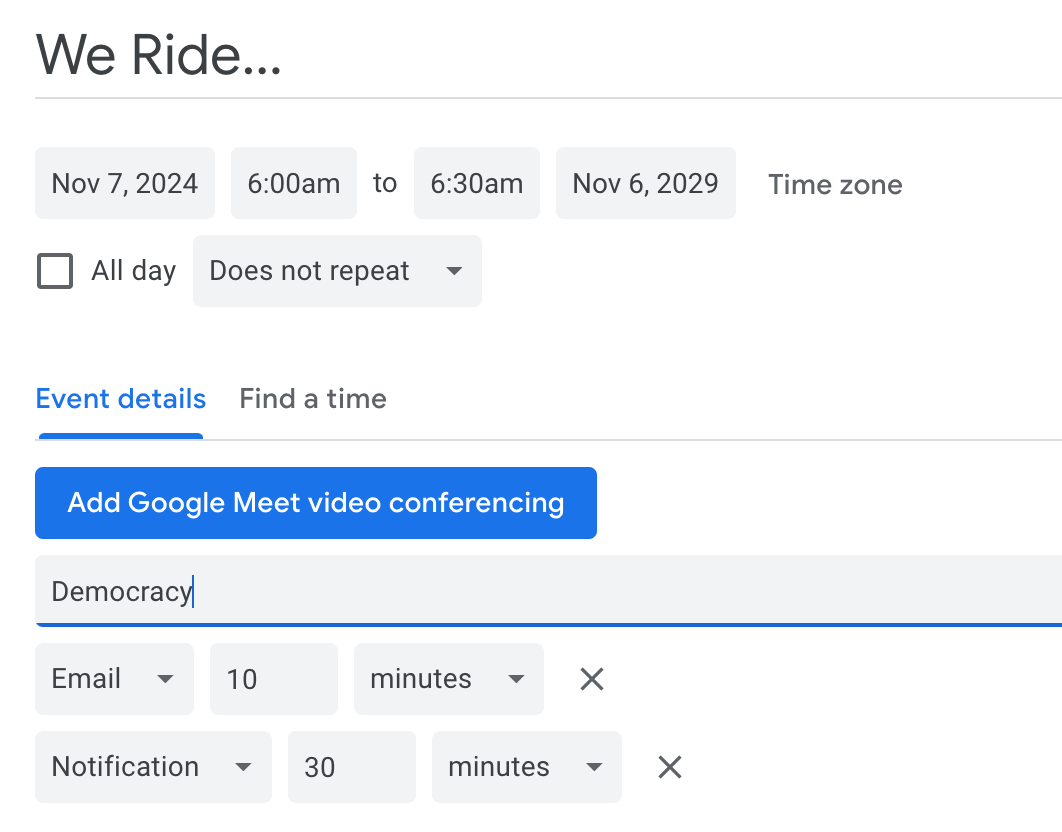This screenshot has height=832, width=1062.
Task: Open minutes unit dropdown for Notification reminder
Action: pos(526,768)
